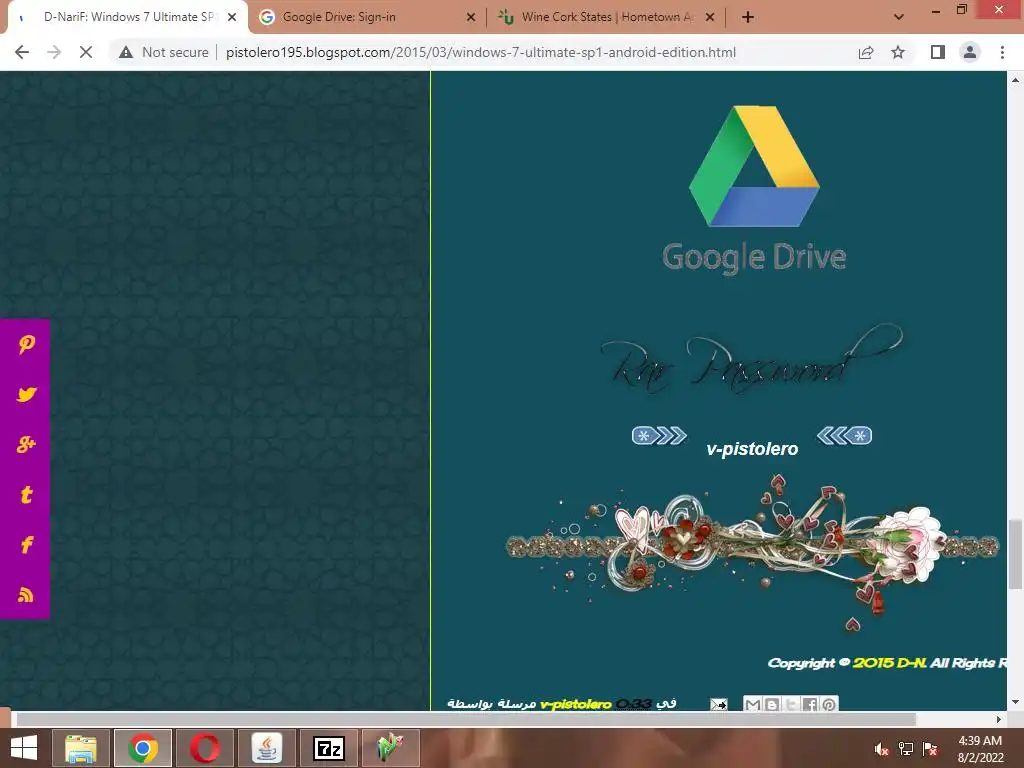Screen dimensions: 1024x768
Task: Click scroll down arrow on vertical scrollbar
Action: (1015, 702)
